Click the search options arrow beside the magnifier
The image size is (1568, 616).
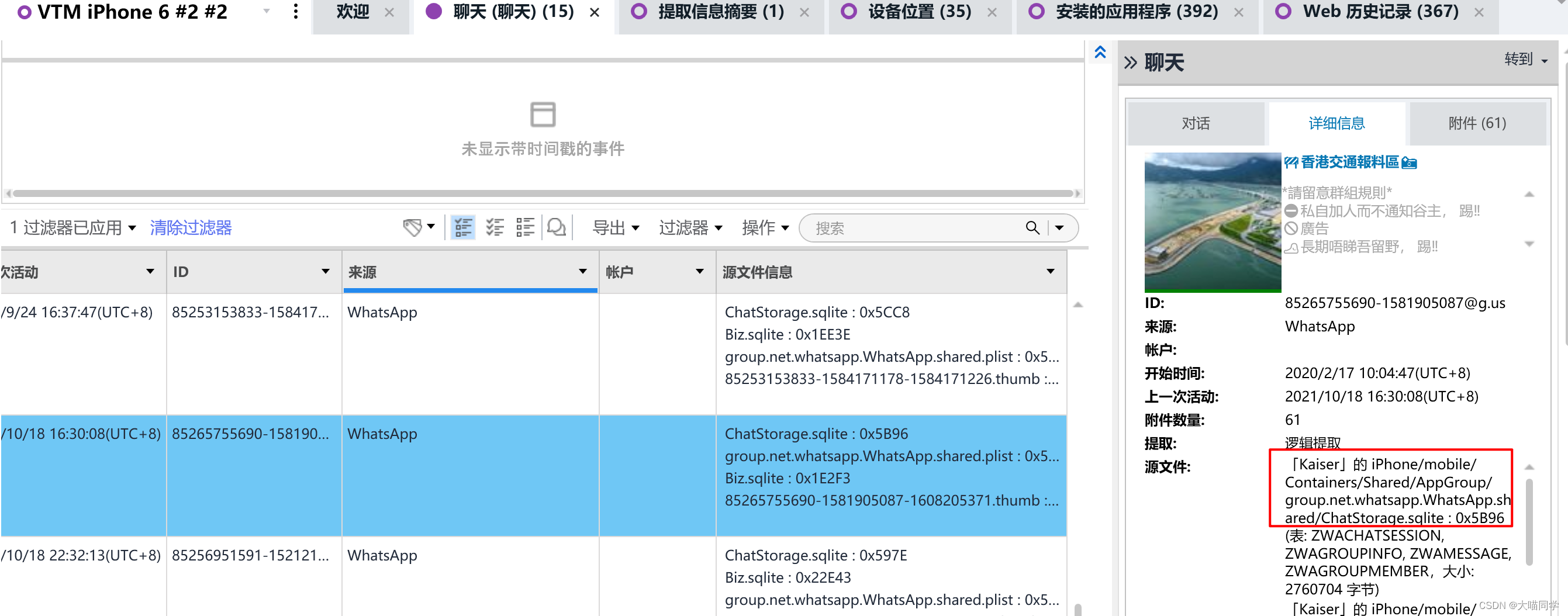pyautogui.click(x=1061, y=228)
